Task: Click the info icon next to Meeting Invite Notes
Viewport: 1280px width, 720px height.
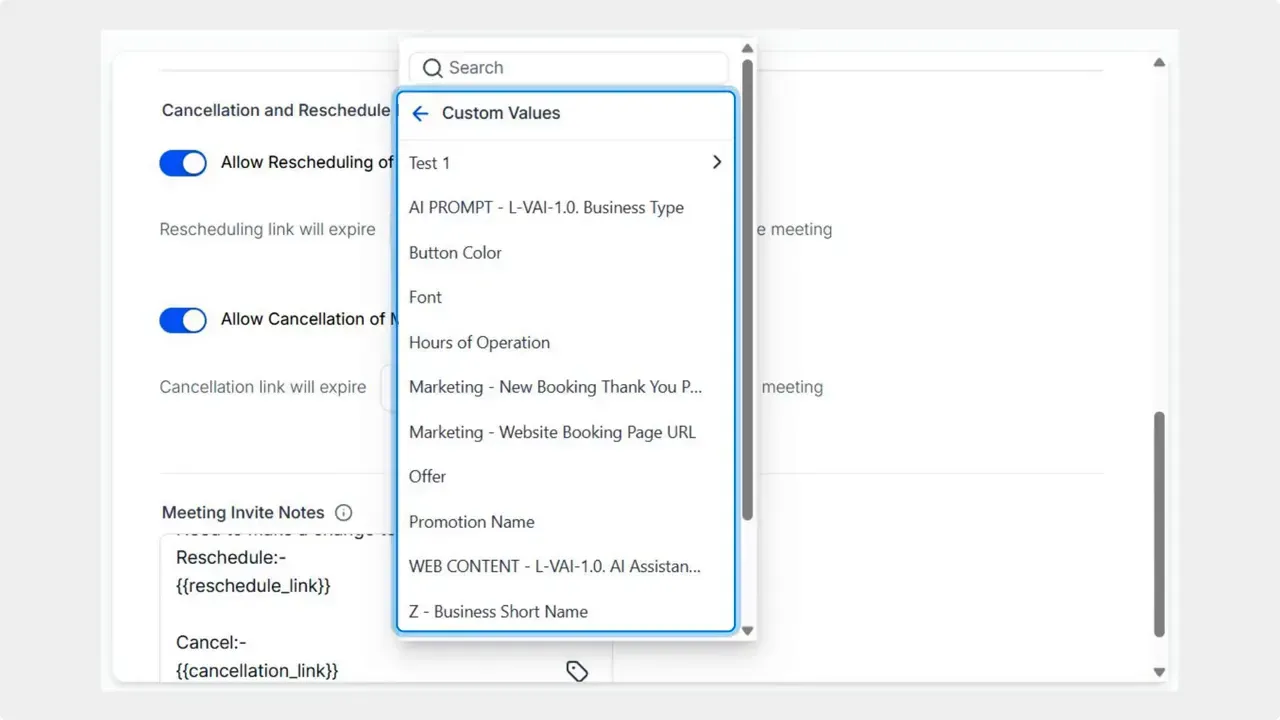Action: [343, 512]
